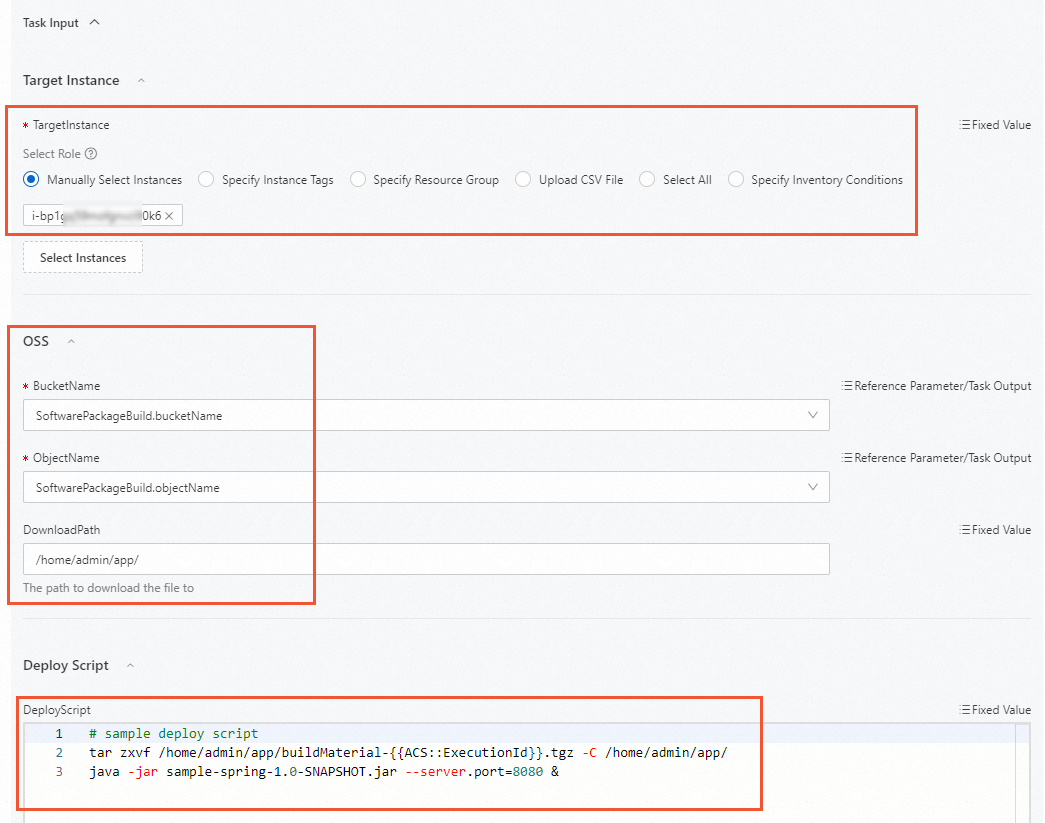Collapse the Deploy Script section chevron

click(x=131, y=665)
